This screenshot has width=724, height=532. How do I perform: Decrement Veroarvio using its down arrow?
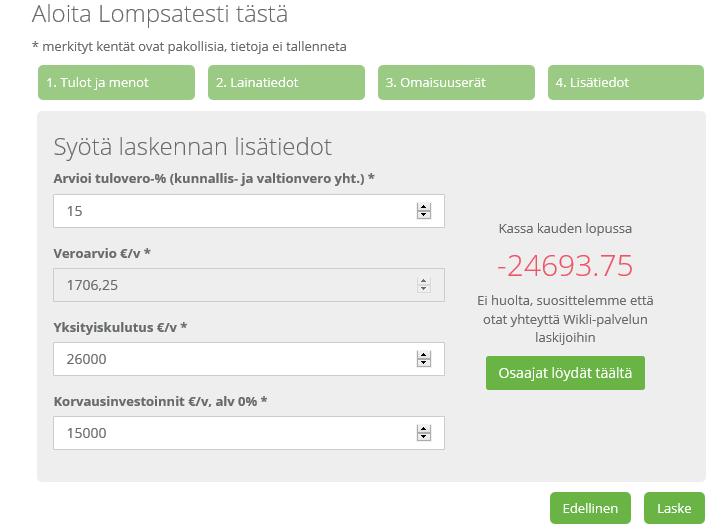coord(423,289)
